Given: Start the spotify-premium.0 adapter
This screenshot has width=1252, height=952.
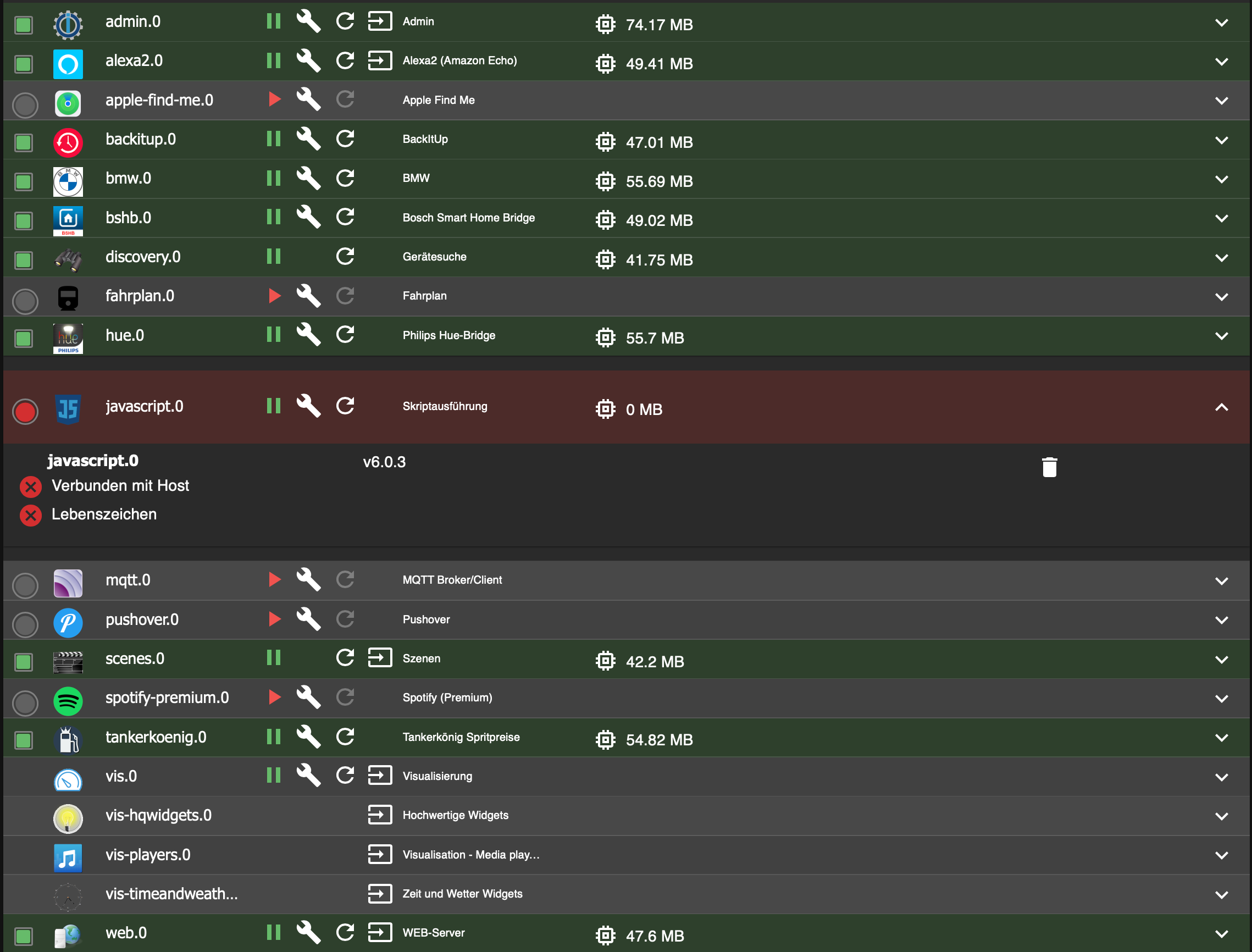Looking at the screenshot, I should pos(275,697).
